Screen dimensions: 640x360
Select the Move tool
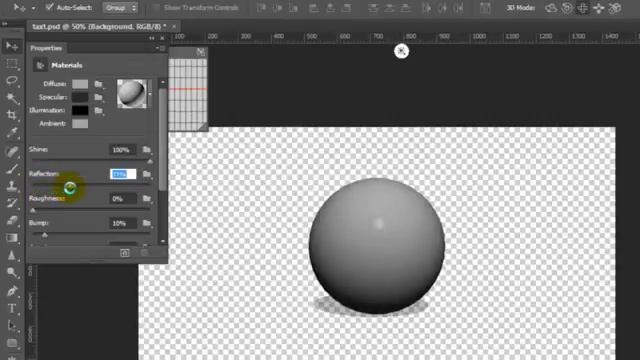click(x=12, y=46)
